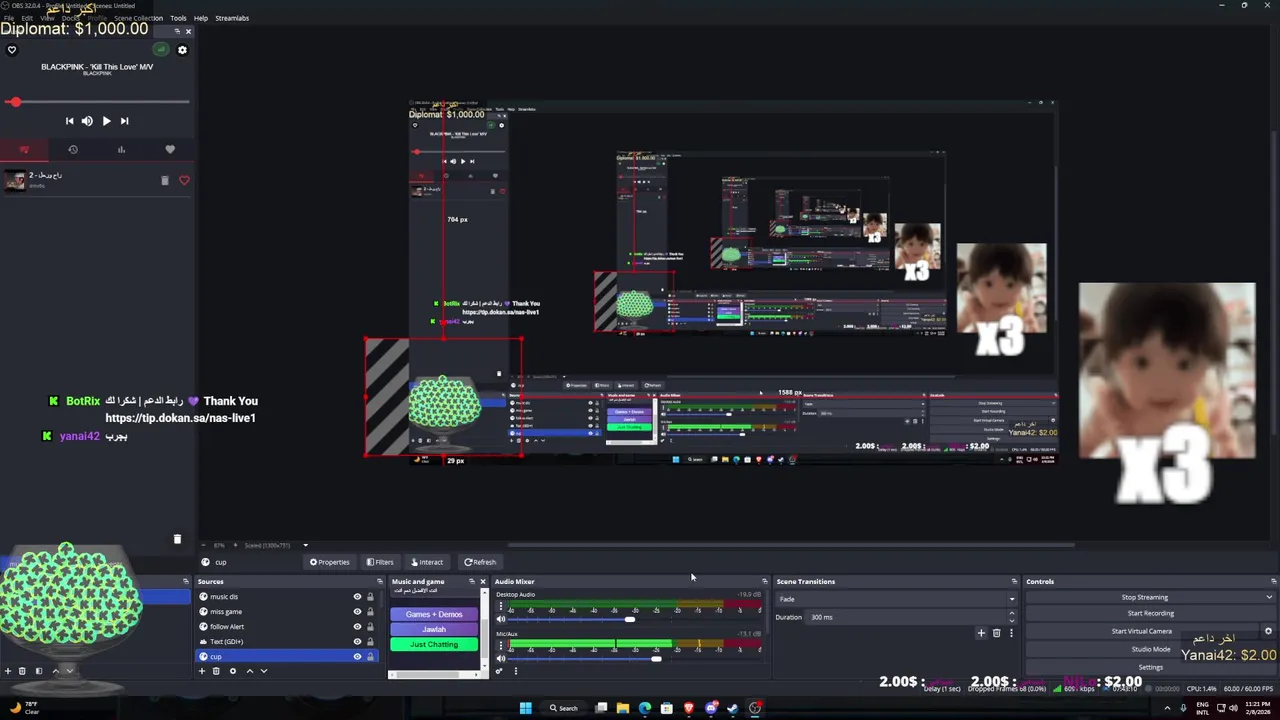Hide the follow Alert source
This screenshot has width=1280, height=720.
click(357, 627)
